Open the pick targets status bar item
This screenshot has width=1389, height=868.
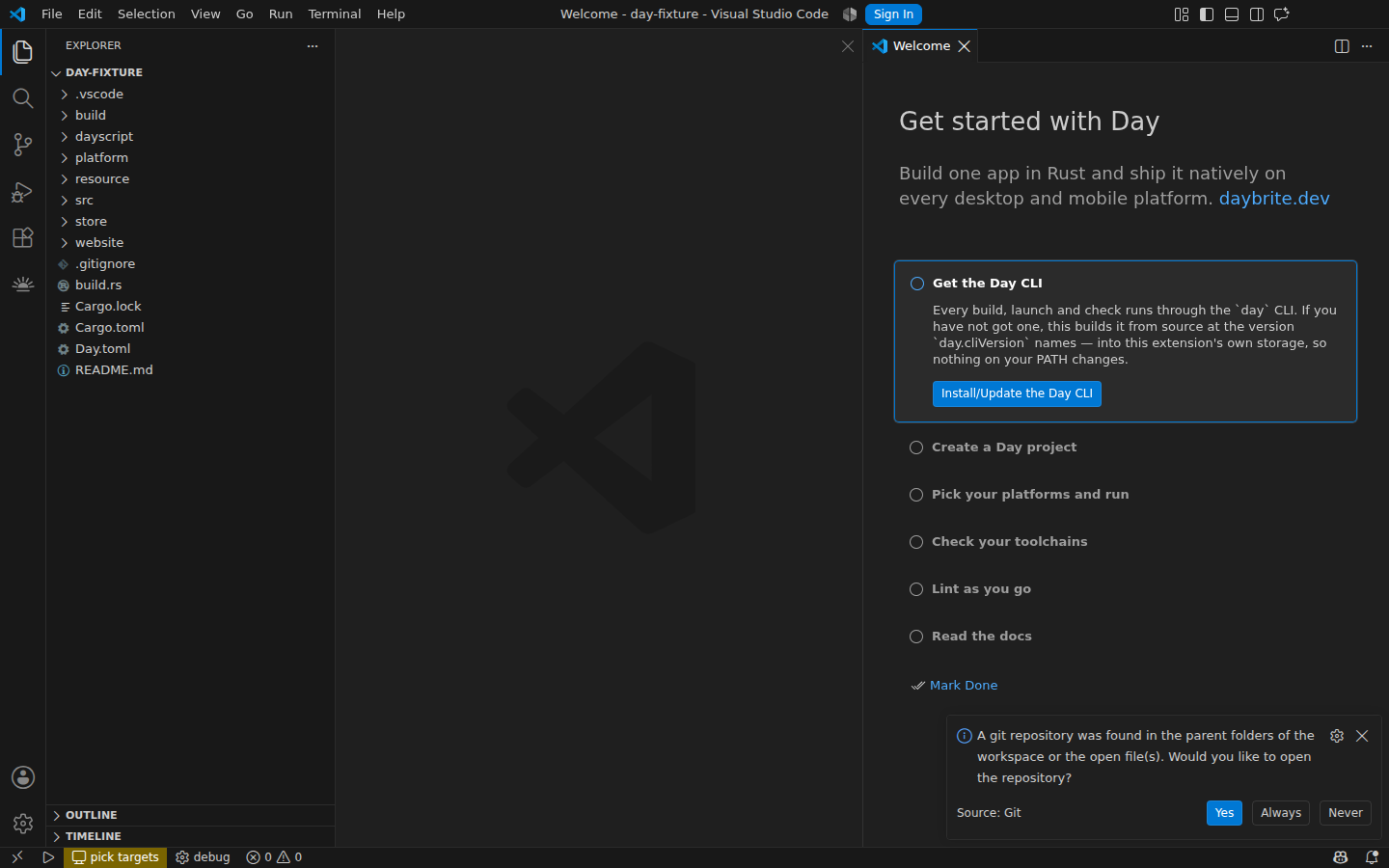(115, 857)
